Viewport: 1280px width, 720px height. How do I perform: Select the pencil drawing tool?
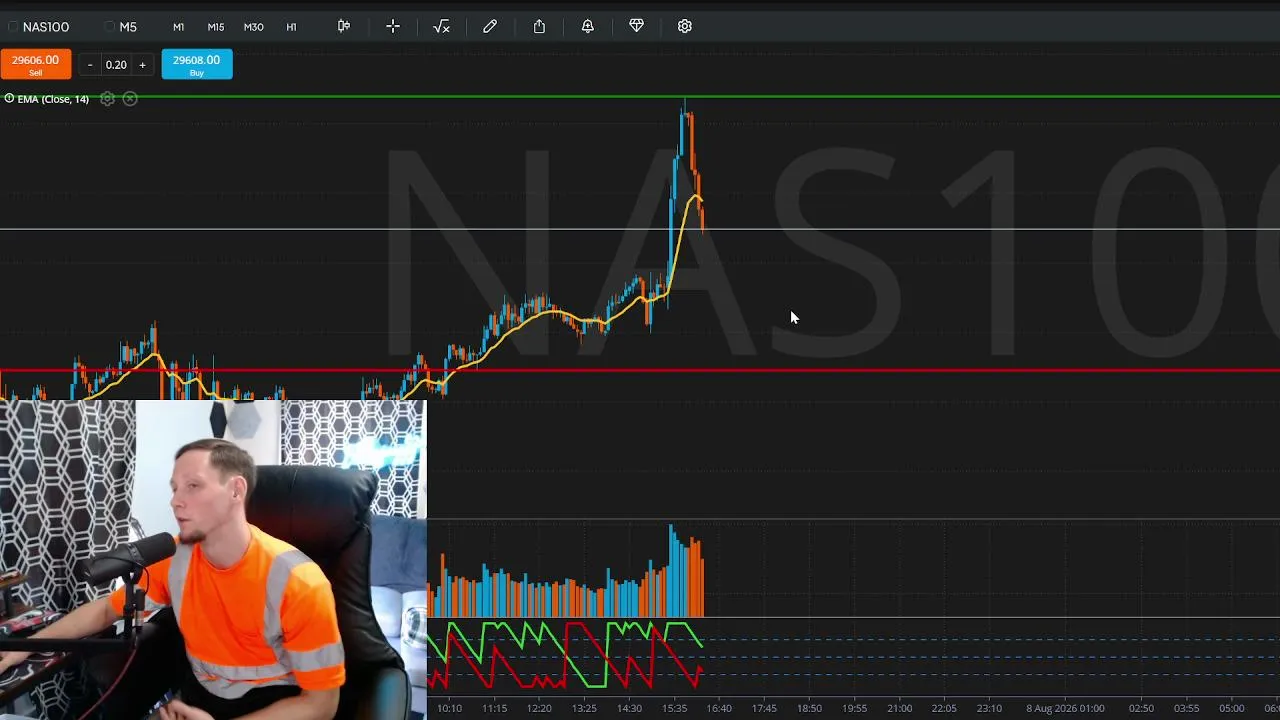(490, 26)
